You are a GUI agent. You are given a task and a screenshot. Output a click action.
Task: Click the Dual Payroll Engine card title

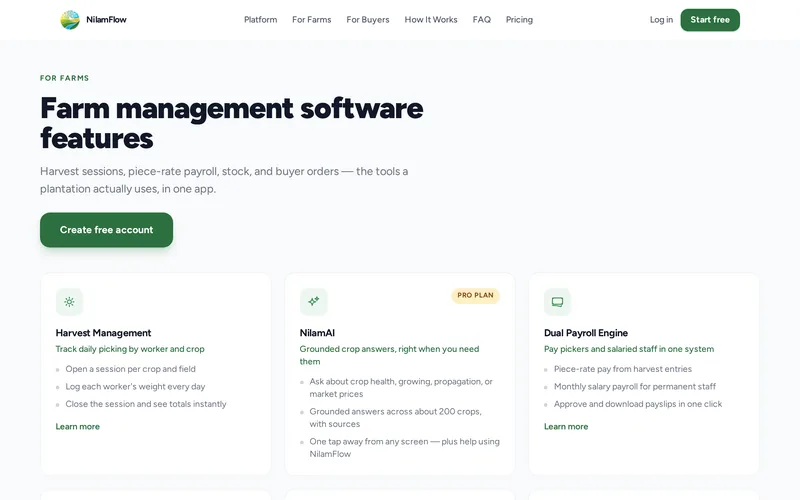tap(586, 333)
